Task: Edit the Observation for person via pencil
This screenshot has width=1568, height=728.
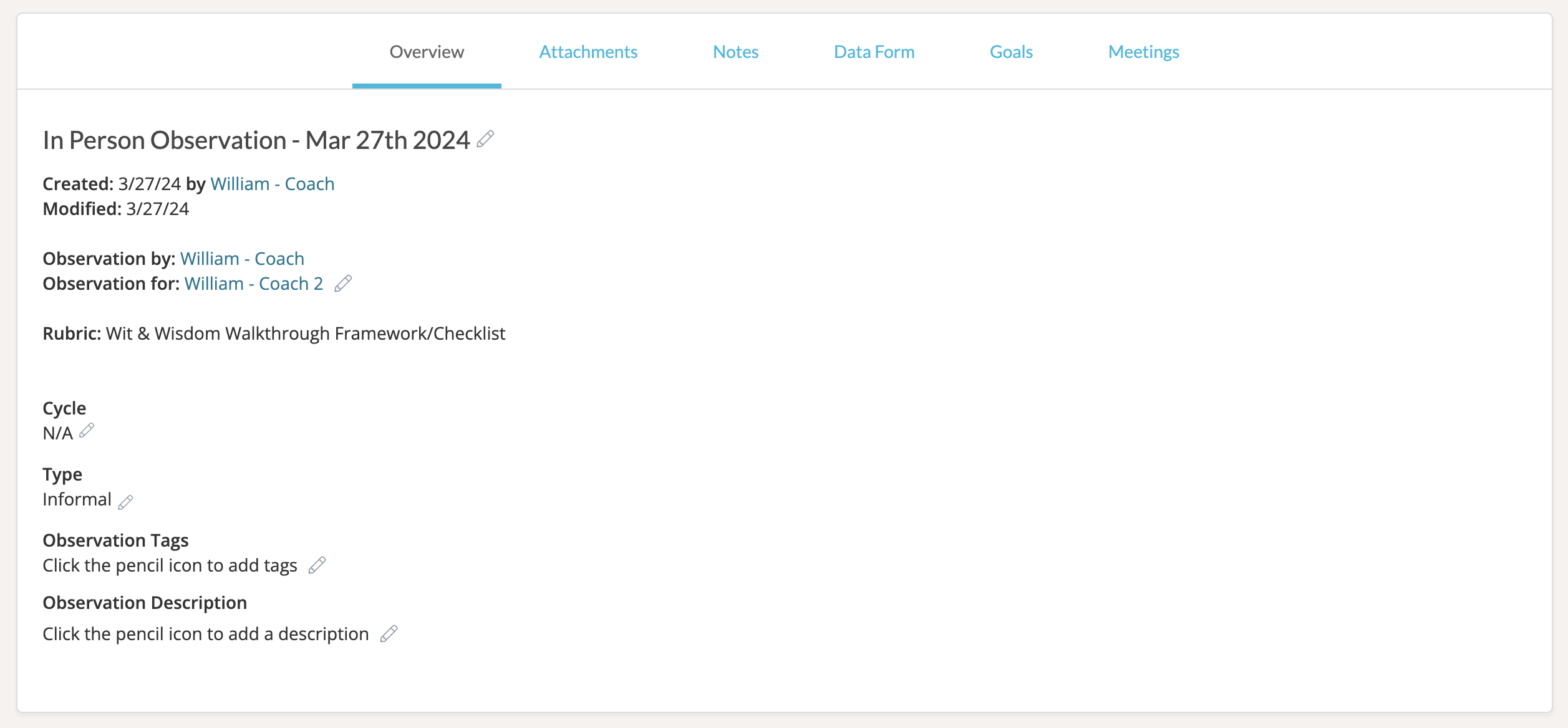Action: point(343,284)
